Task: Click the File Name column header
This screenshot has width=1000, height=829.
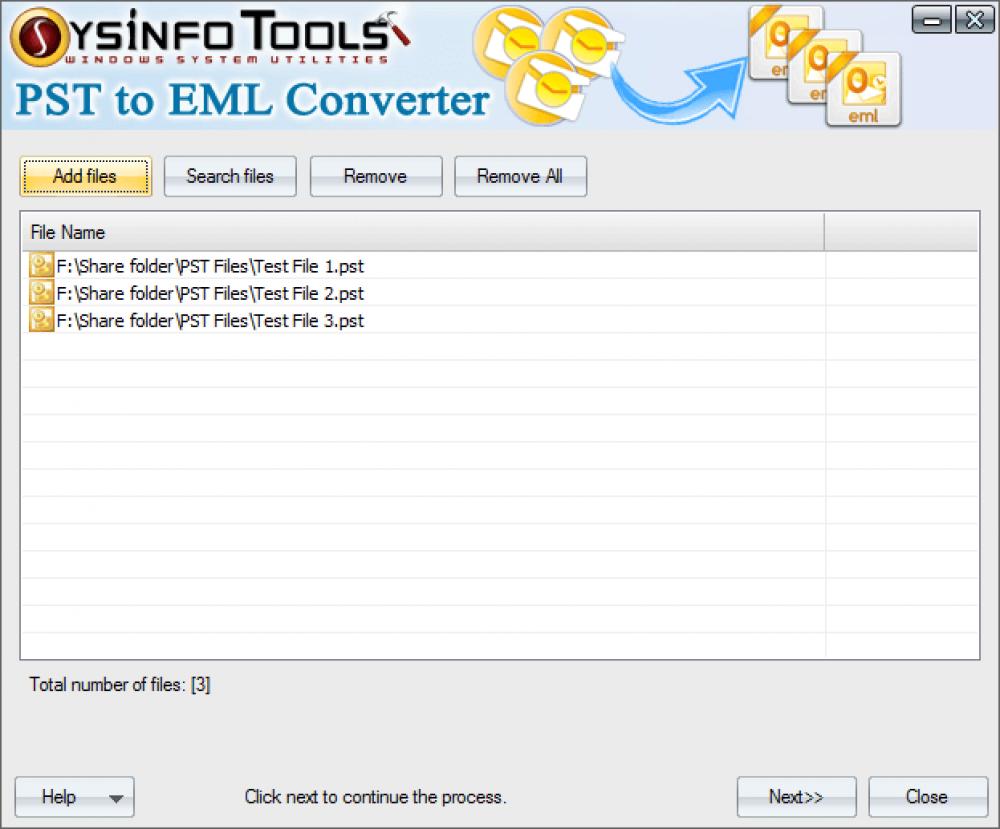Action: (67, 232)
